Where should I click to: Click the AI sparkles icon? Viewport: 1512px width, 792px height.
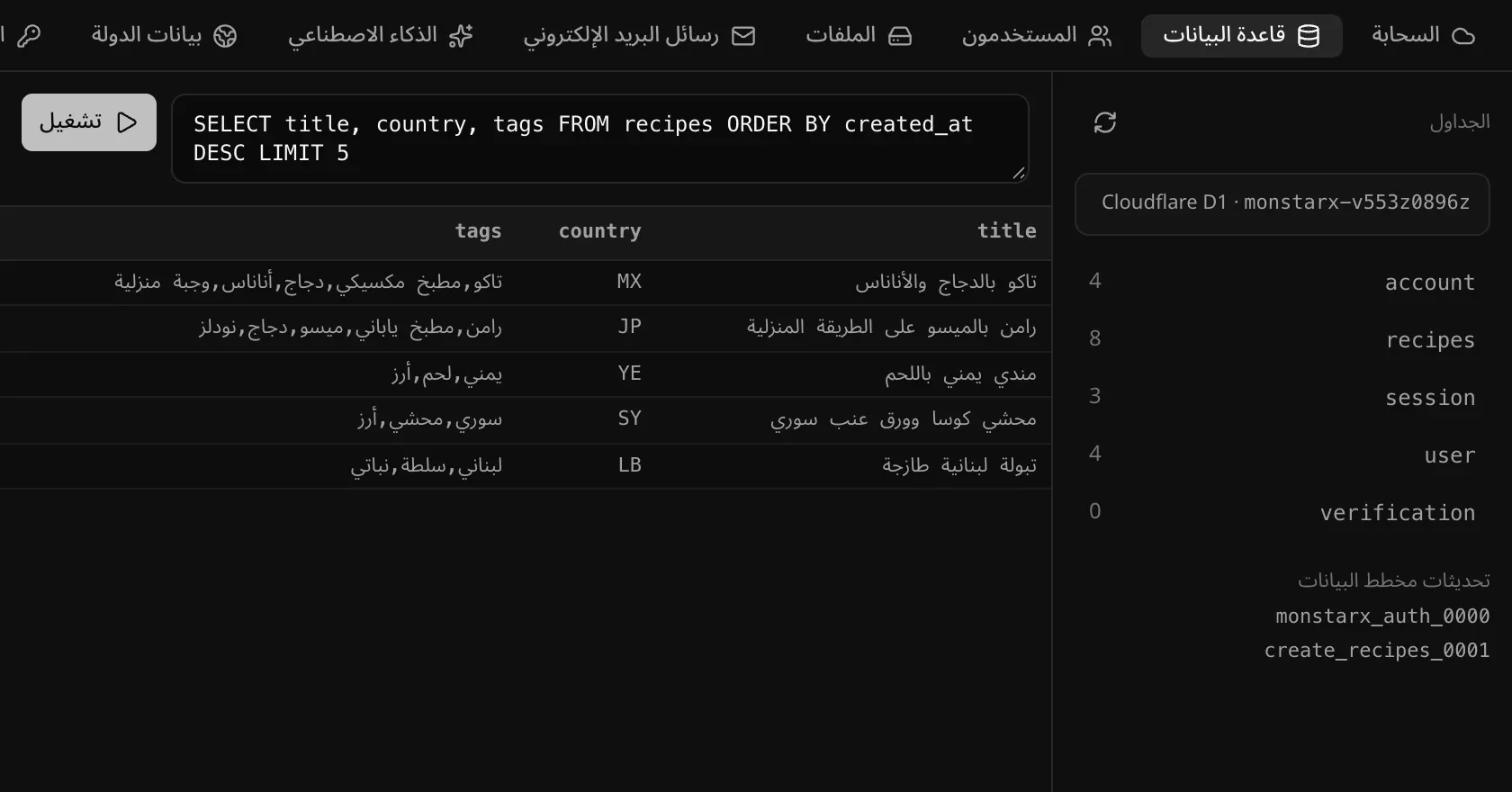pos(461,36)
